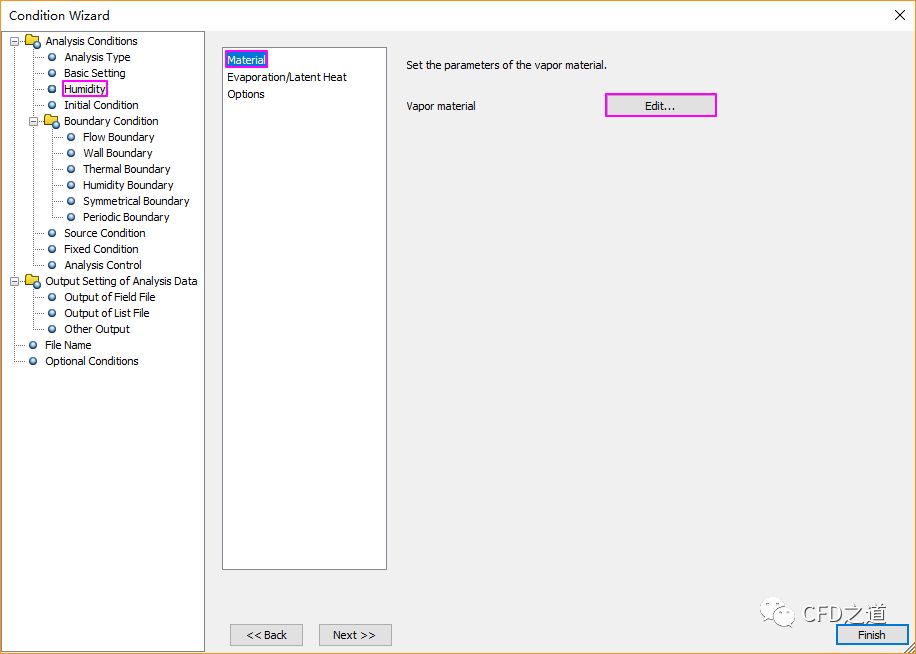Click the bullet icon beside Analysis Type
Image resolution: width=916 pixels, height=654 pixels.
point(52,57)
